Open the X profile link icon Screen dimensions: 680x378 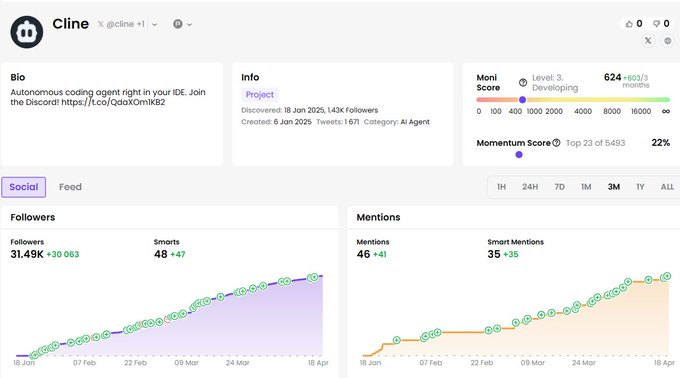(648, 41)
